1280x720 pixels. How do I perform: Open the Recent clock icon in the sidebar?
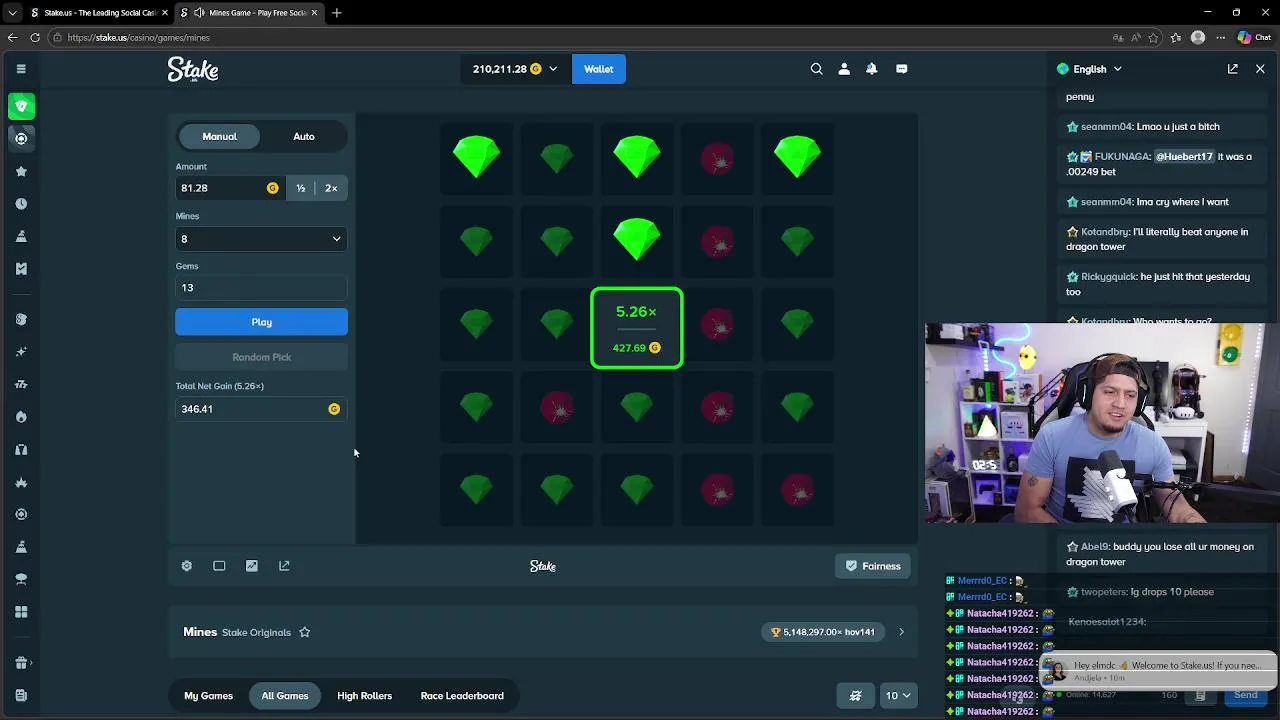(x=21, y=203)
